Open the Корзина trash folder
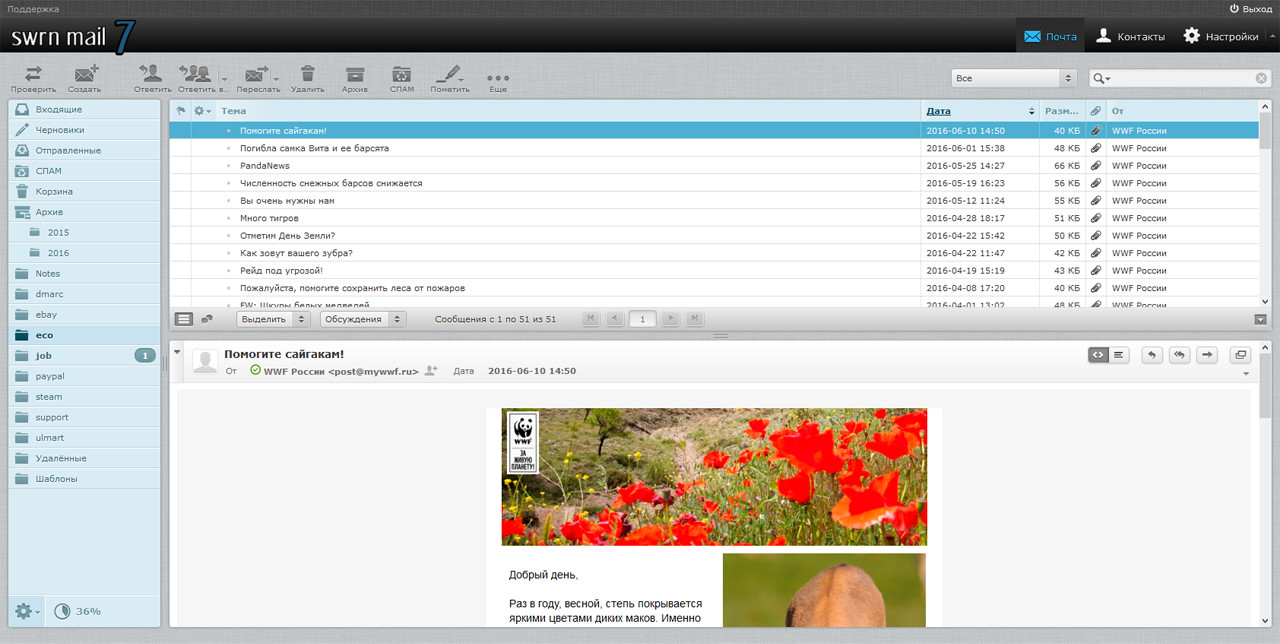1280x644 pixels. point(84,191)
